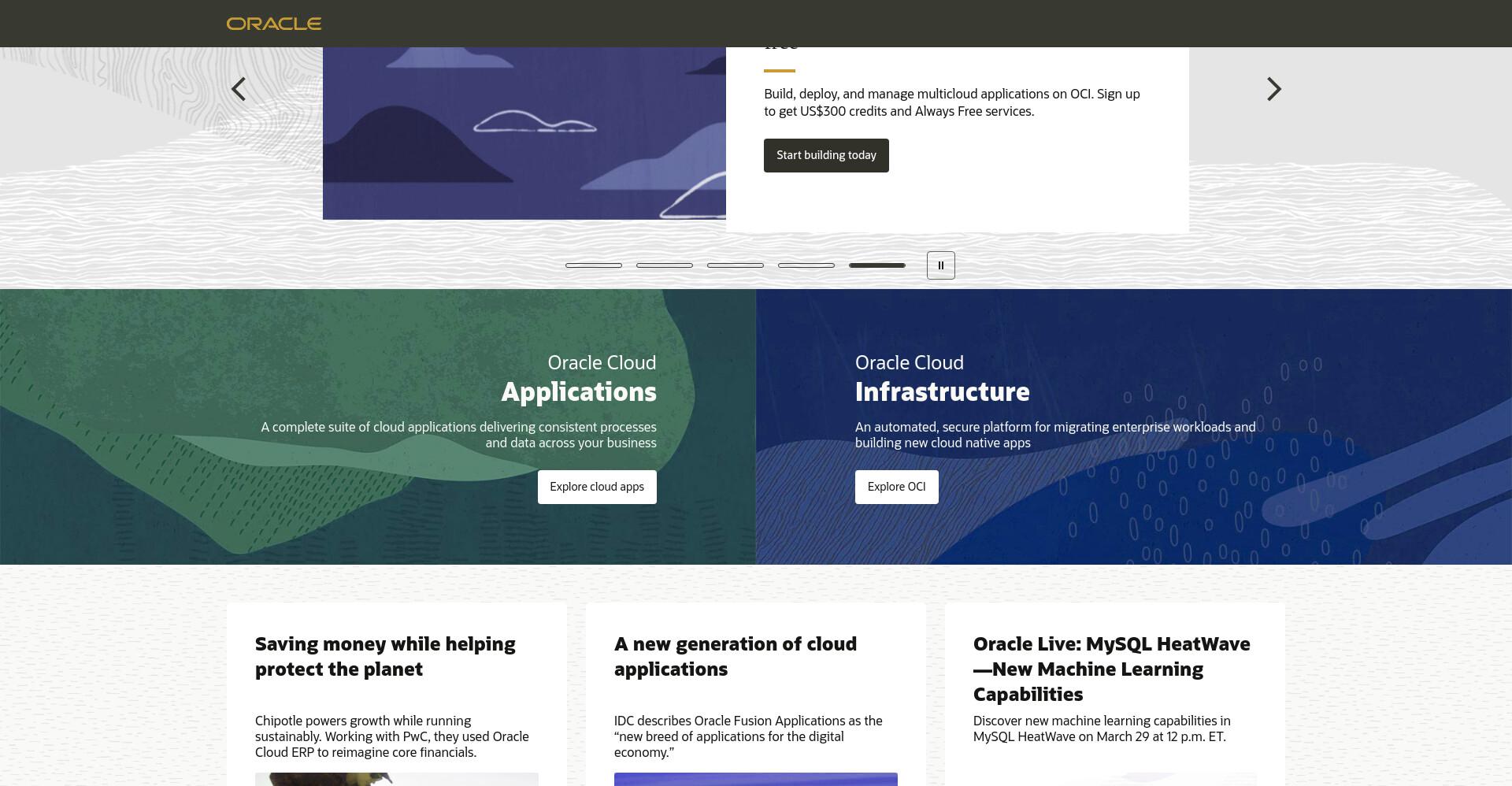Select the fifth active carousel indicator
Image resolution: width=1512 pixels, height=786 pixels.
(877, 265)
